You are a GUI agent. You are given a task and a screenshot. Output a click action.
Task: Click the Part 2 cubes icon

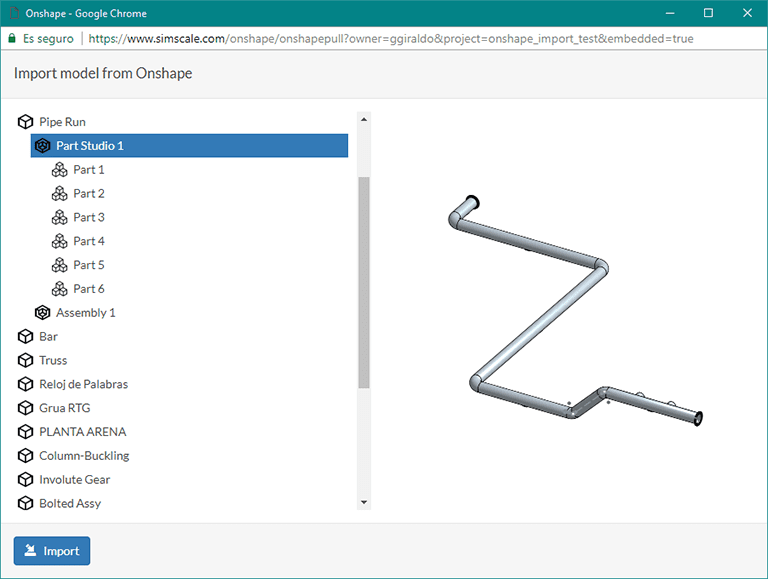coord(60,193)
